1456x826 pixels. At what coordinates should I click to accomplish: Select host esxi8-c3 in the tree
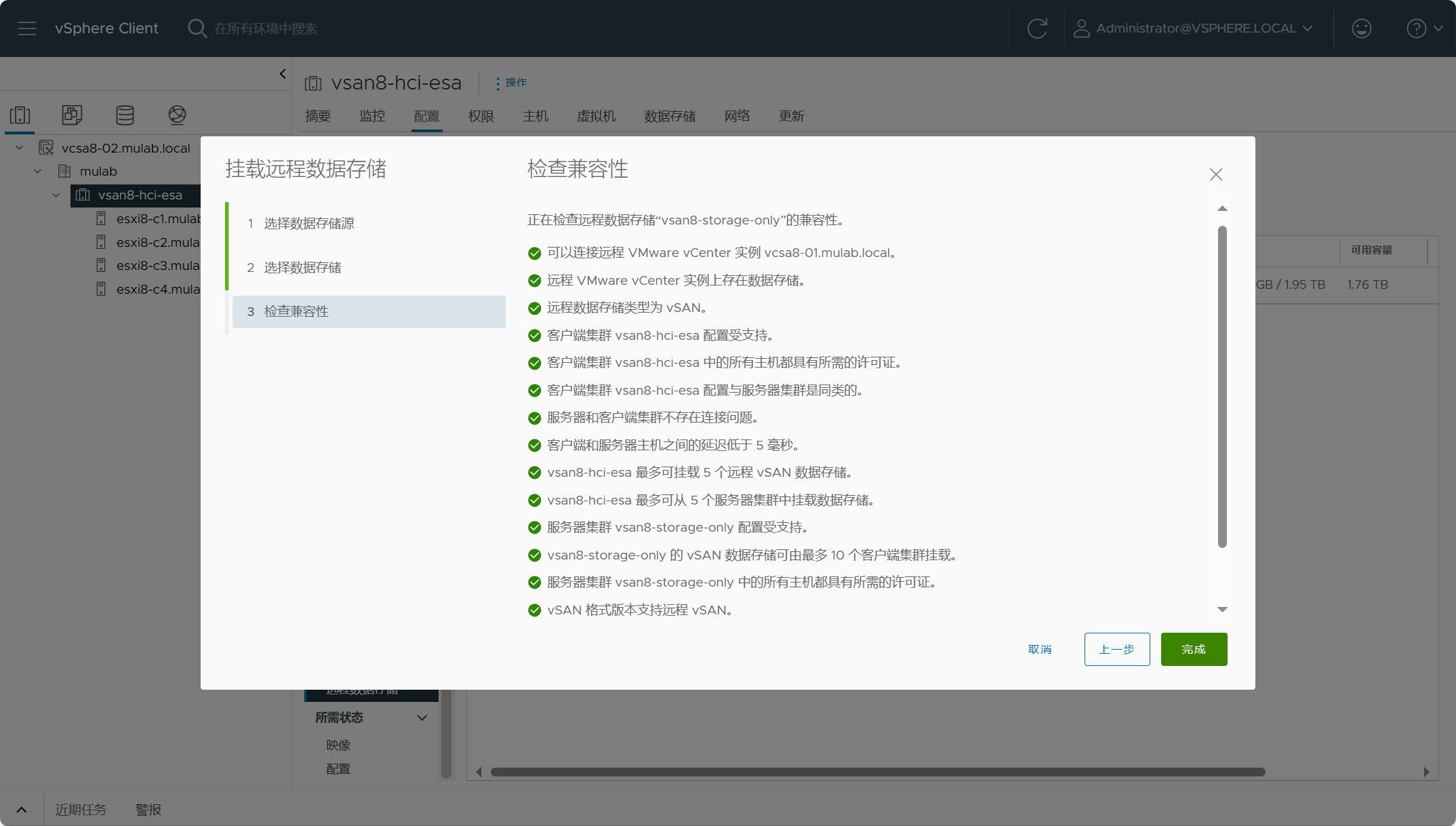[x=158, y=266]
